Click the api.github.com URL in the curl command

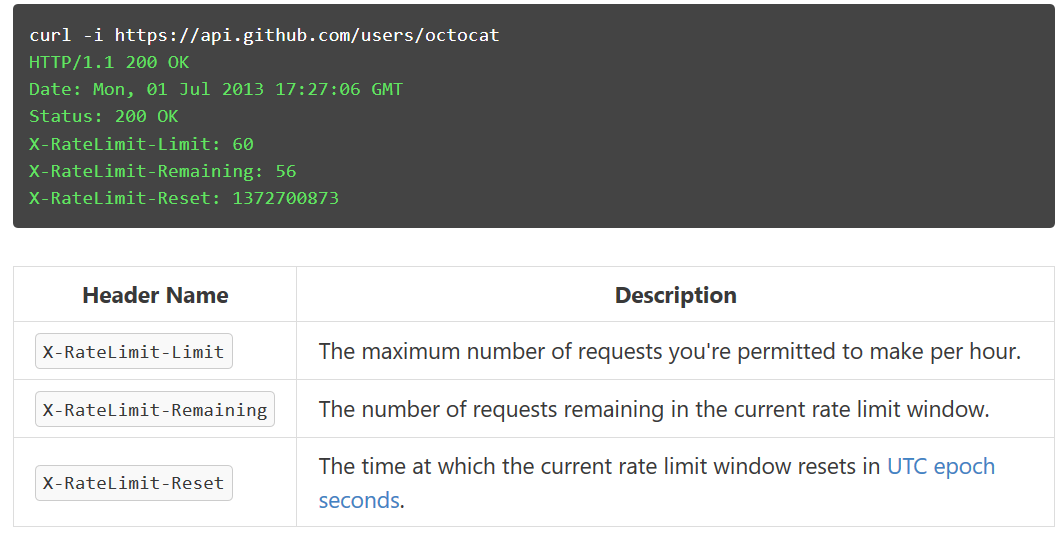click(x=307, y=35)
